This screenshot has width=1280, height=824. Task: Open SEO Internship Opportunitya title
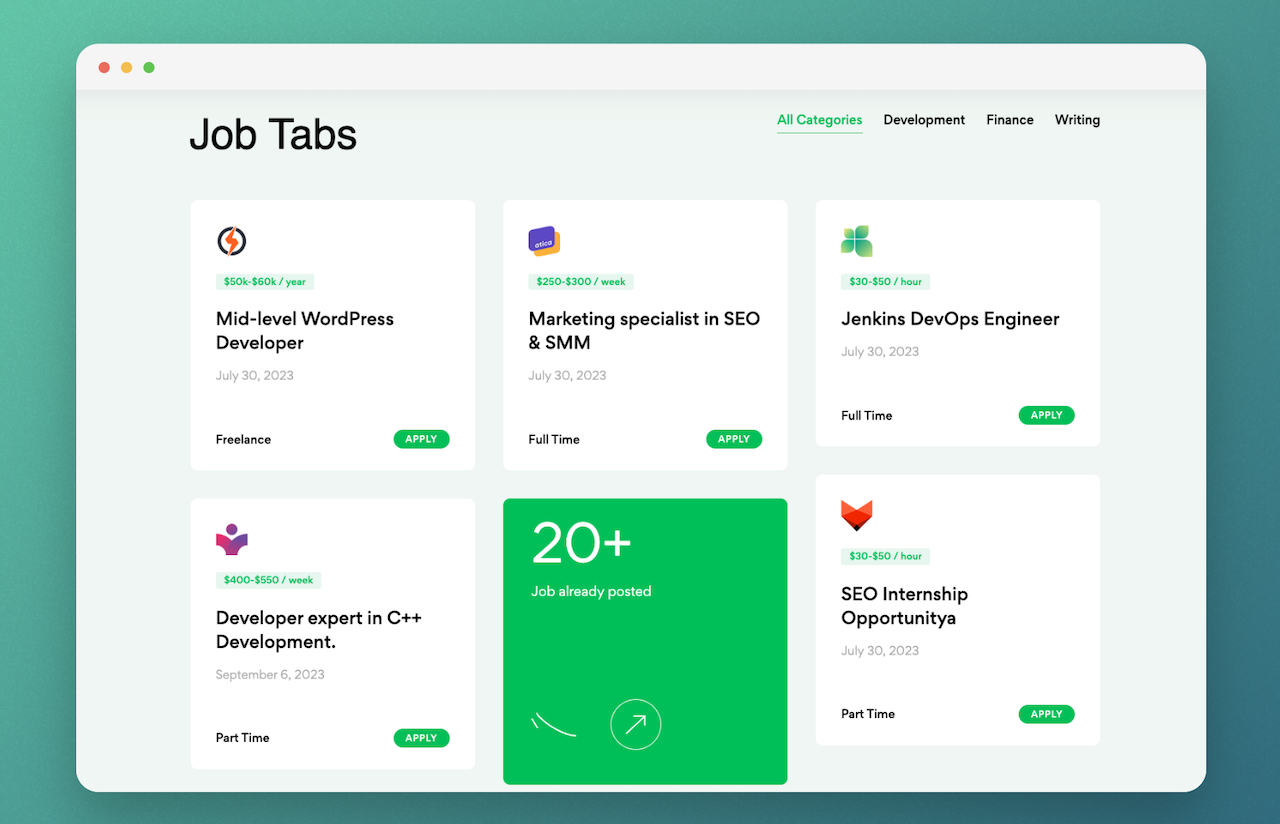pyautogui.click(x=905, y=606)
